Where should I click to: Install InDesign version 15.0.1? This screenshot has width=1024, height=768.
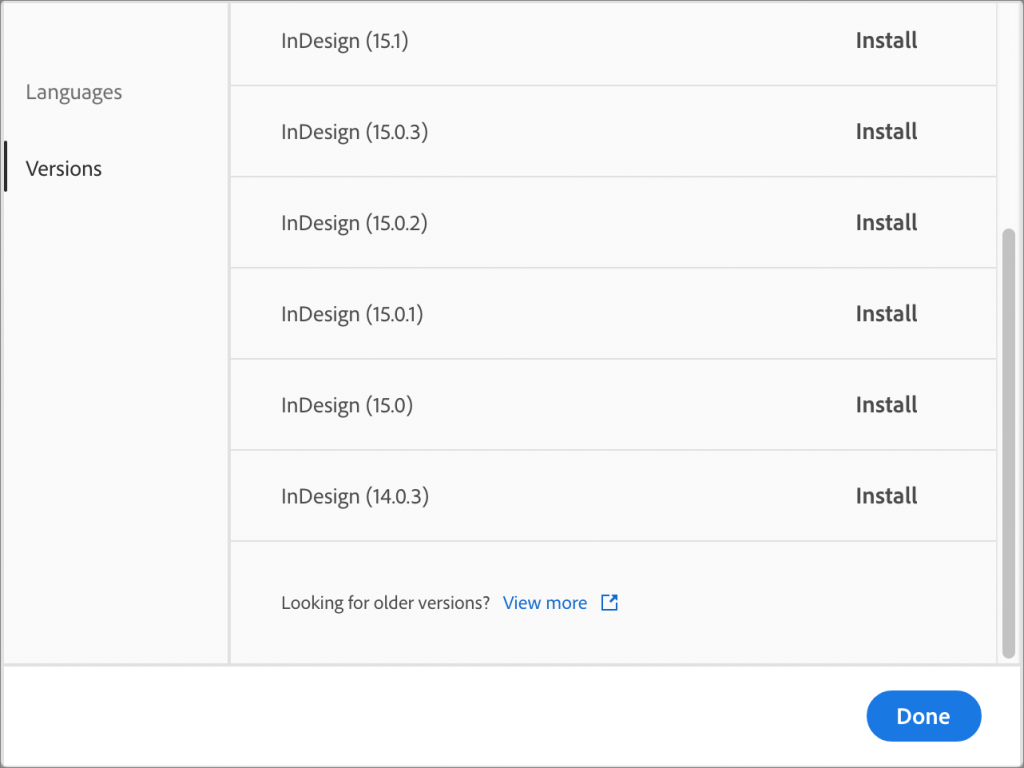click(886, 314)
